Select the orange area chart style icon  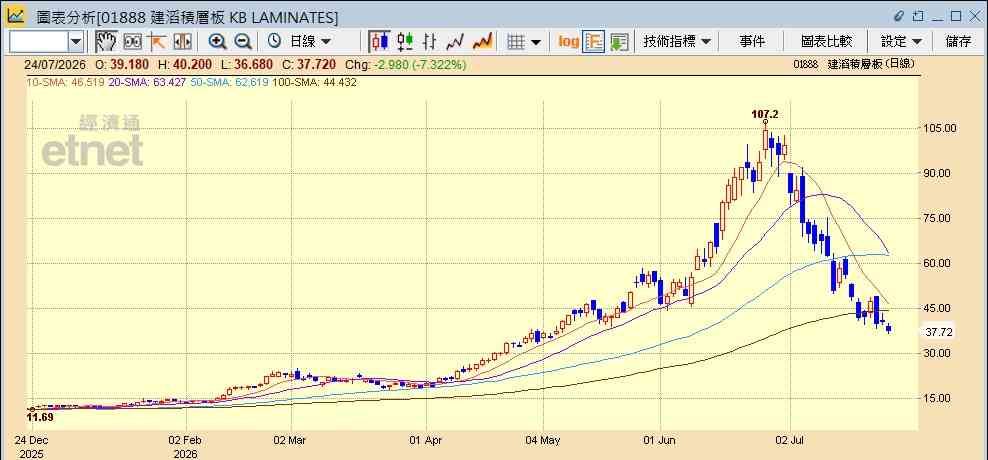482,42
